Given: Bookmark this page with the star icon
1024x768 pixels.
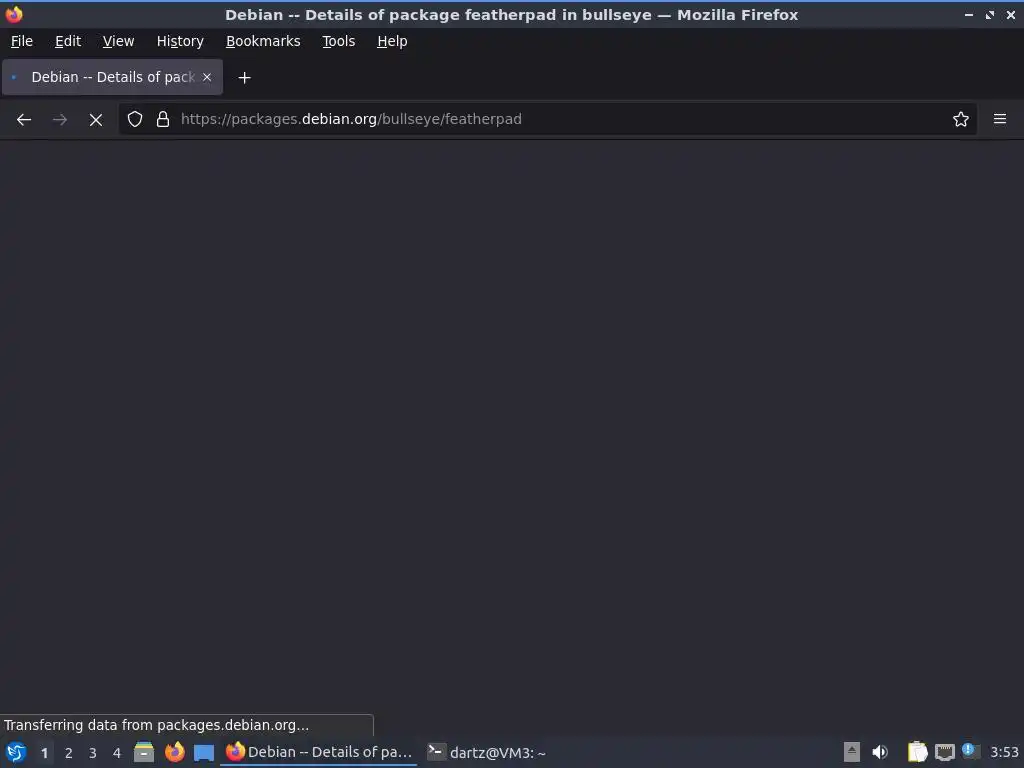Looking at the screenshot, I should click(x=961, y=119).
